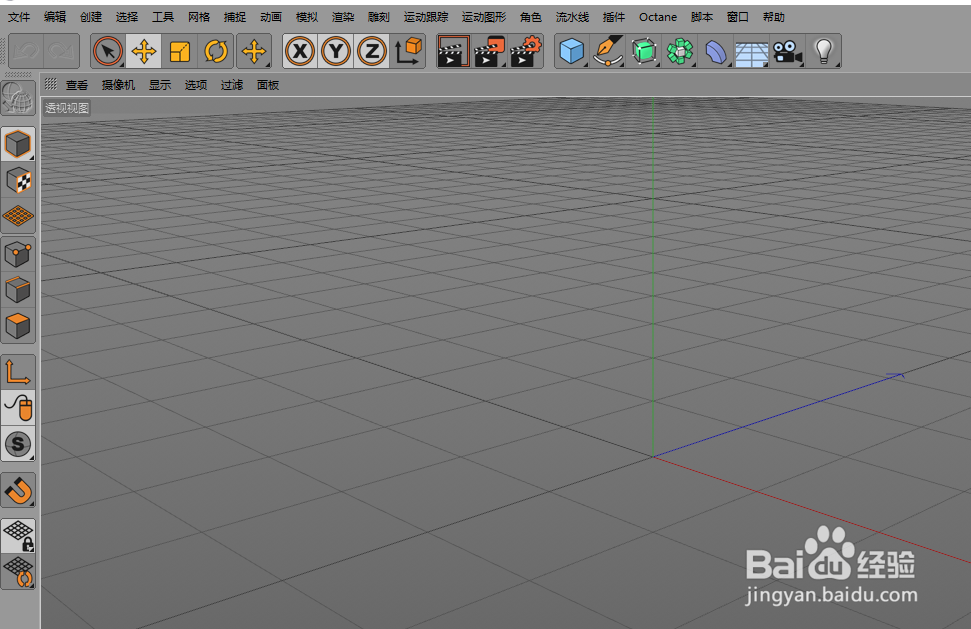Open the bend deformer icon
This screenshot has height=629, width=971.
point(716,51)
